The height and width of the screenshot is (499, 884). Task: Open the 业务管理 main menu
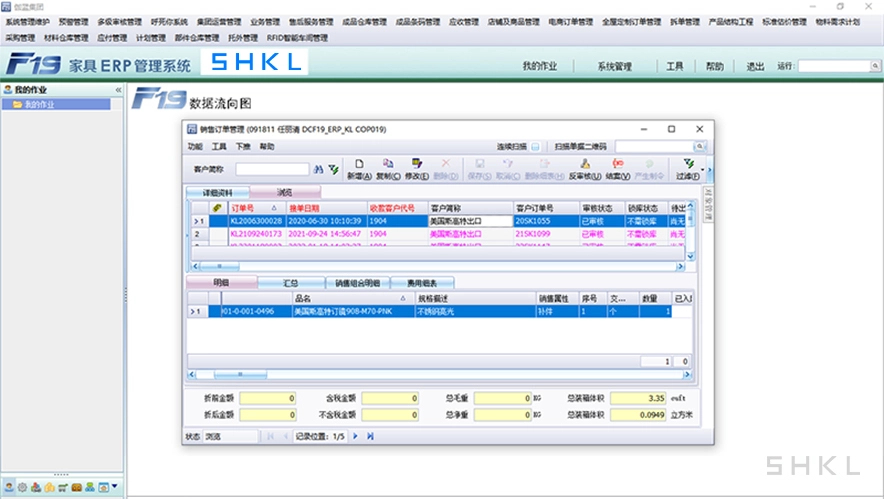265,22
